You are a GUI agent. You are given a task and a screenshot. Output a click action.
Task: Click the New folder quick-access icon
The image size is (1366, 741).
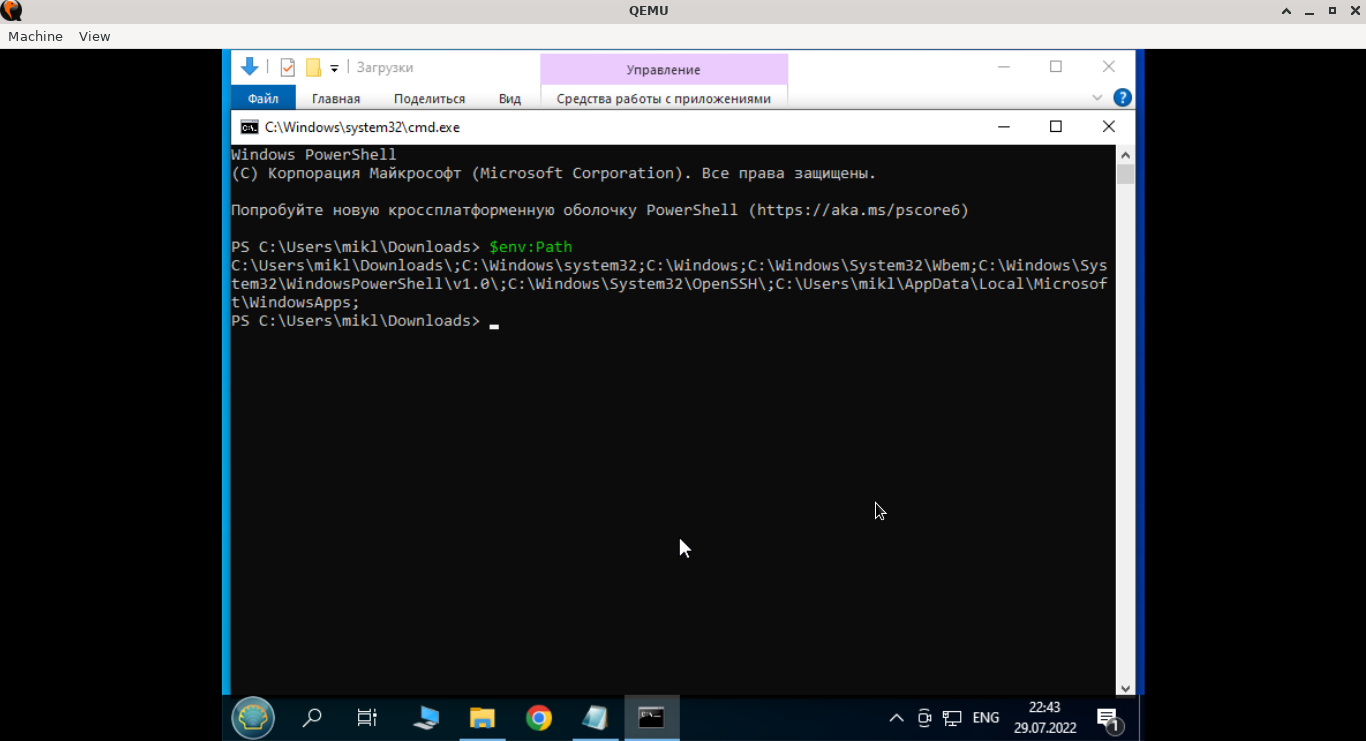pyautogui.click(x=313, y=67)
